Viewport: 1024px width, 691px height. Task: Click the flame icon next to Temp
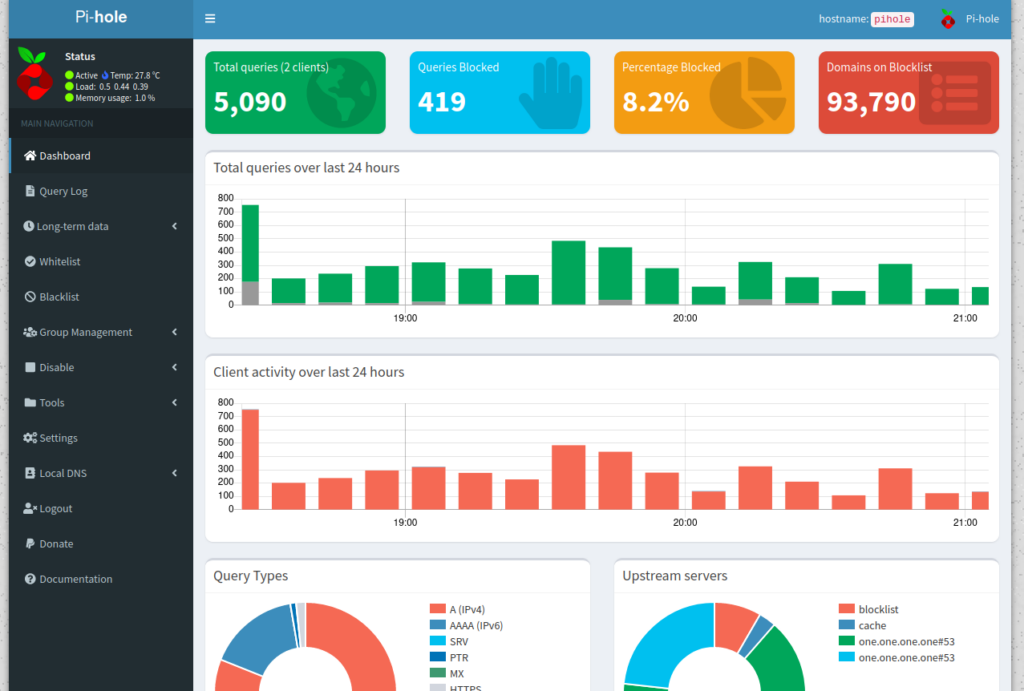tap(104, 75)
